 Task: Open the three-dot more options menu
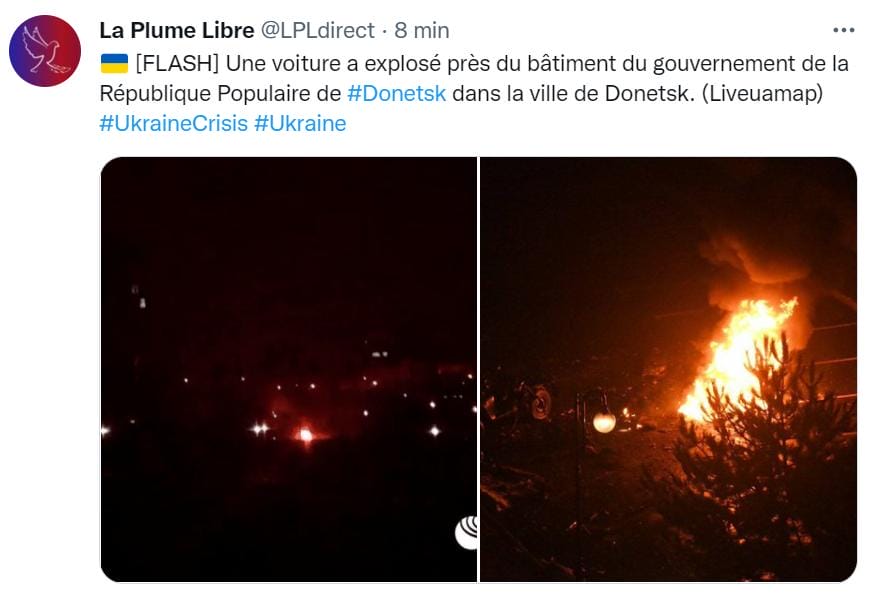pos(843,30)
